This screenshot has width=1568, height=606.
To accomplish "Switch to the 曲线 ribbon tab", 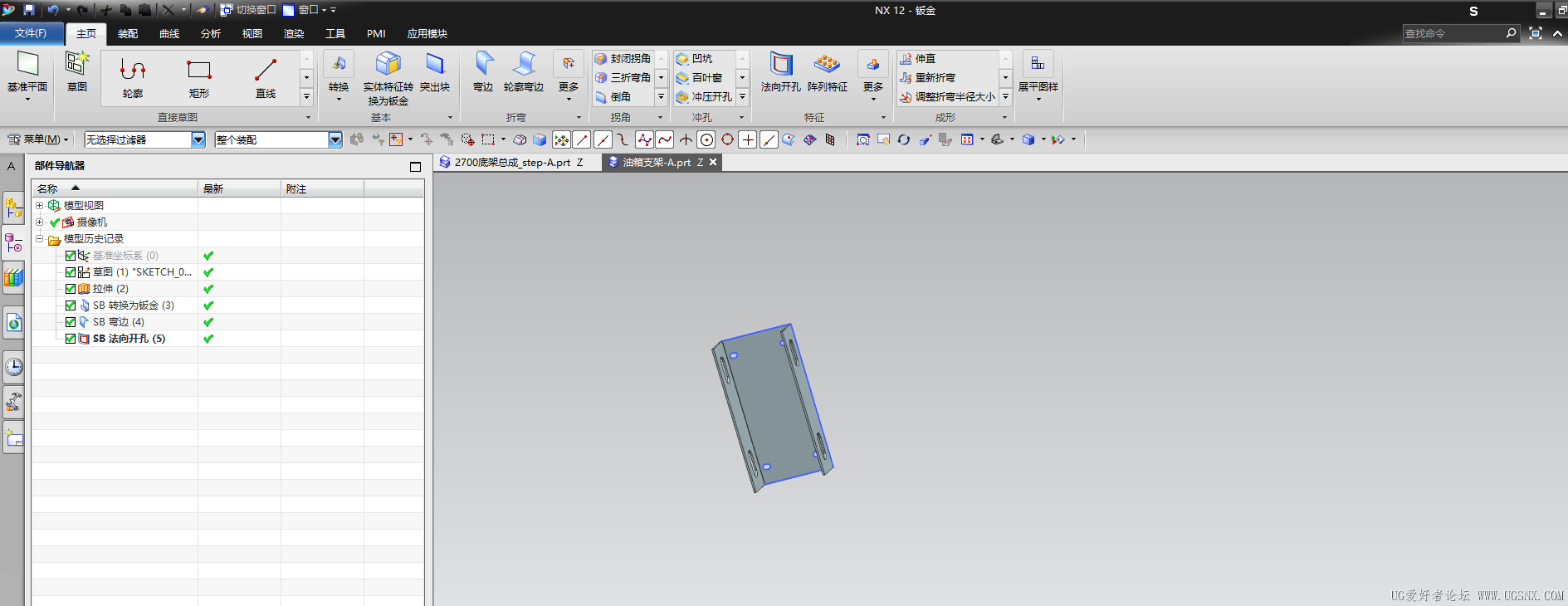I will [169, 34].
